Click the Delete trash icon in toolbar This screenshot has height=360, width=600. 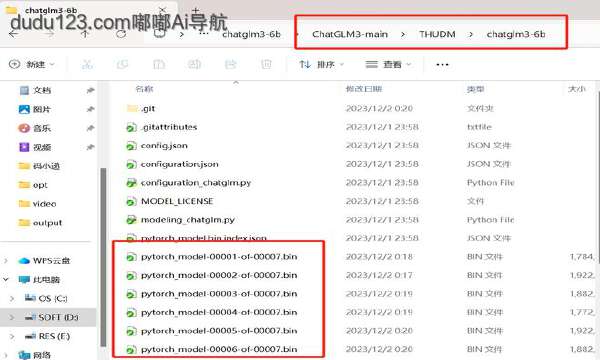coord(266,64)
